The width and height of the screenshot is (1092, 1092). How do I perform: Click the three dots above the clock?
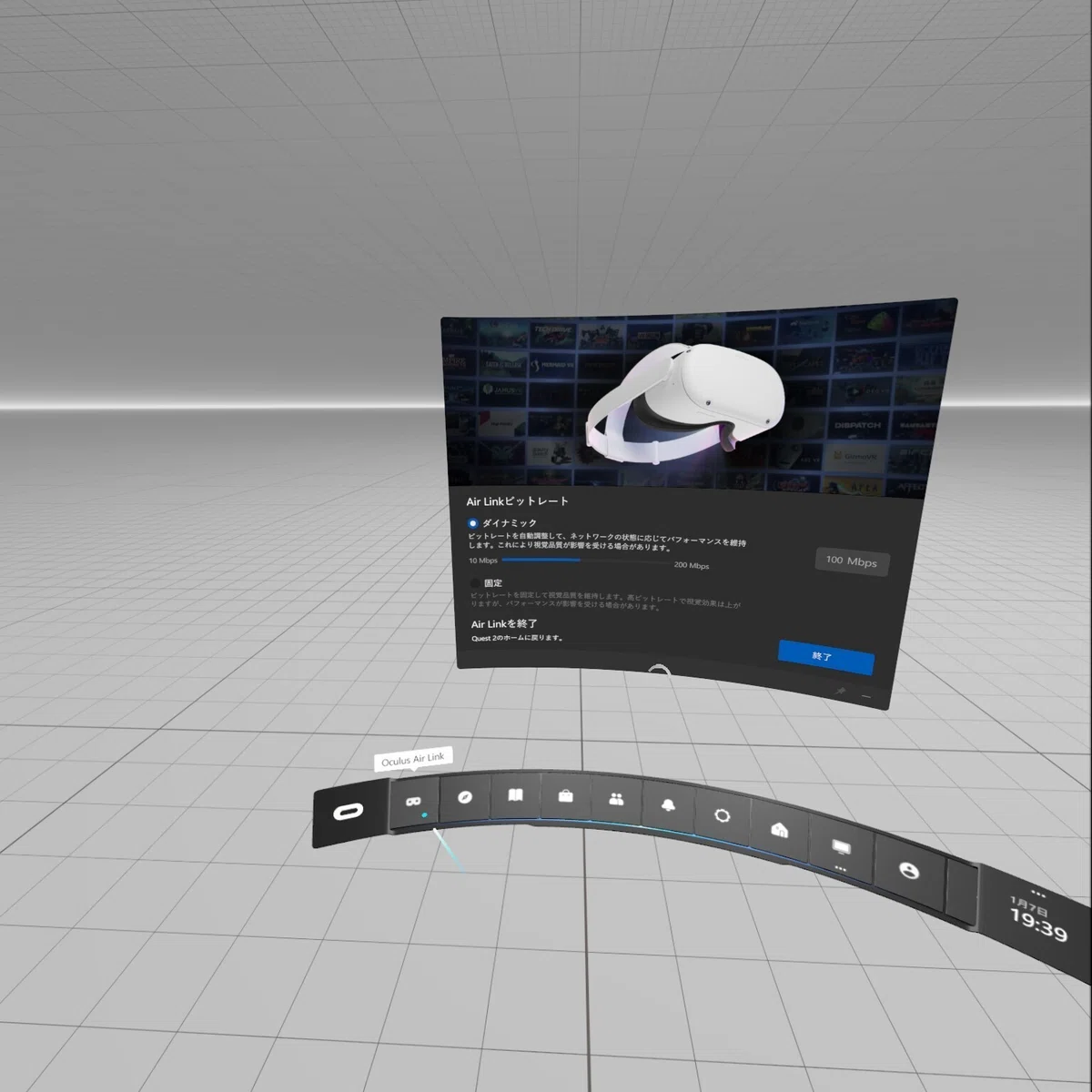(1038, 894)
